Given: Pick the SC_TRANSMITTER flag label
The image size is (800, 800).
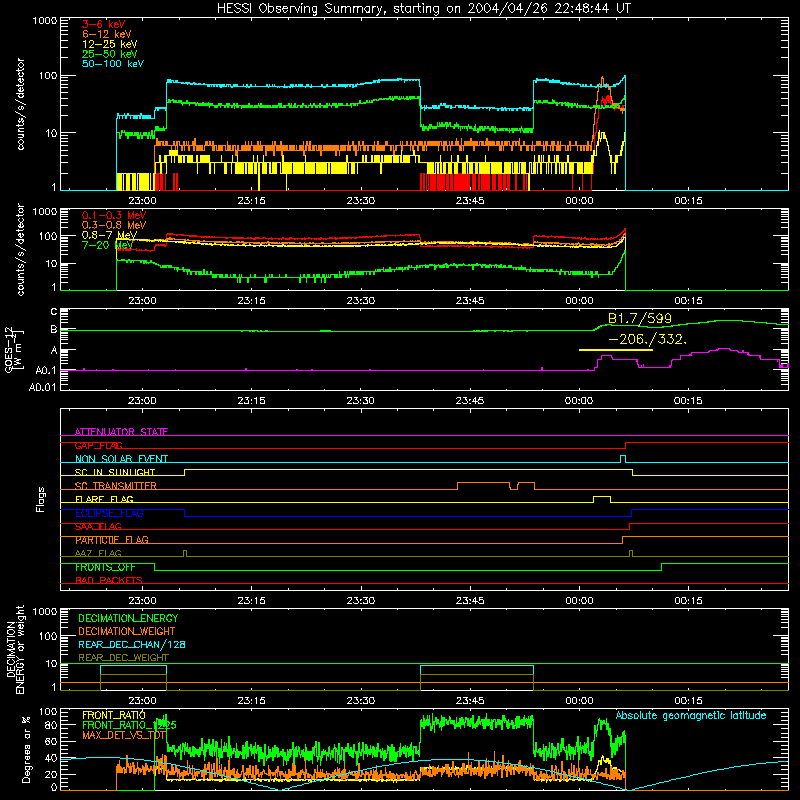Looking at the screenshot, I should pos(116,486).
